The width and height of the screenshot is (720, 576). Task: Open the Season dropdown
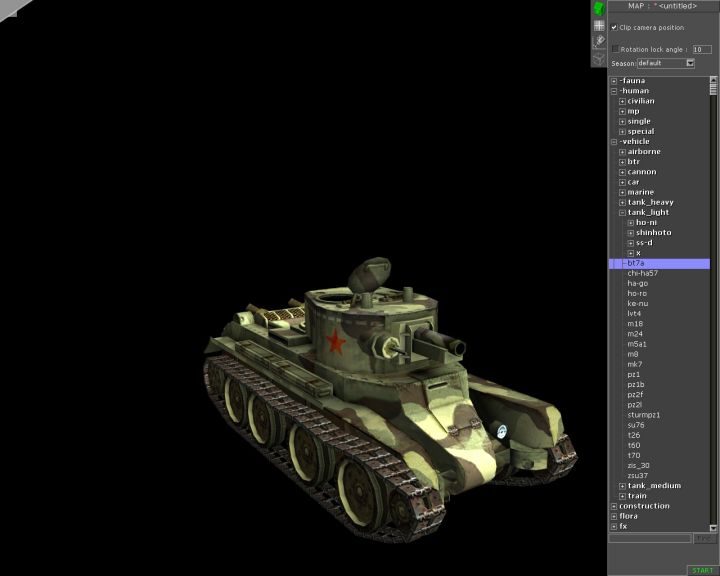690,63
